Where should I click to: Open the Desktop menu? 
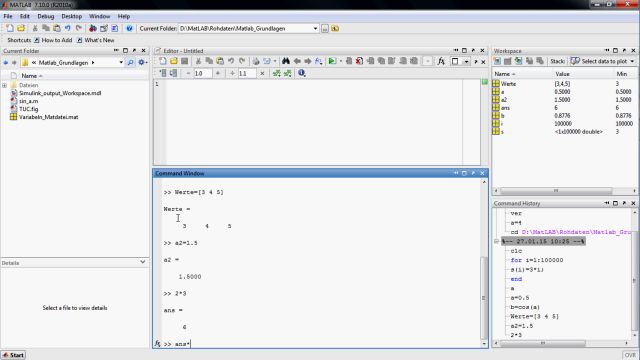click(x=72, y=16)
